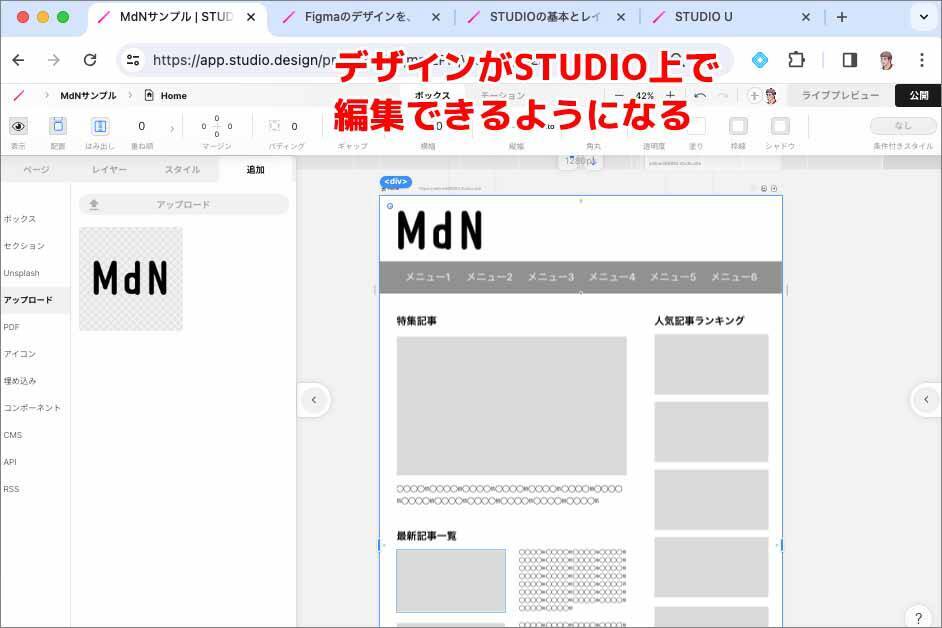Click the overflow (はみ出し) icon

point(100,126)
